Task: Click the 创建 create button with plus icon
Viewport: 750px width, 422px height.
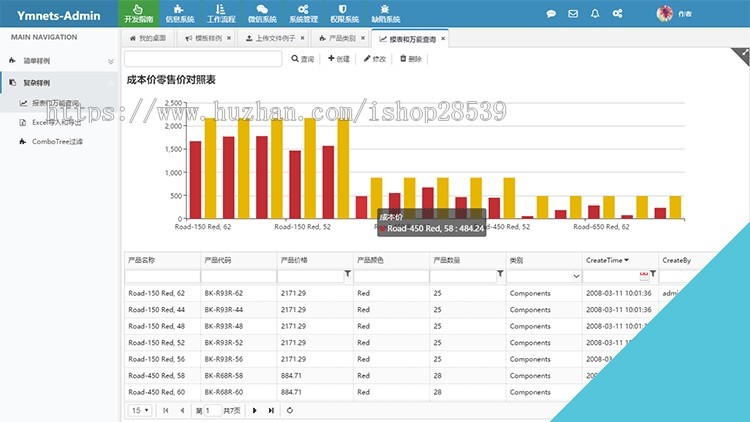Action: [x=339, y=59]
